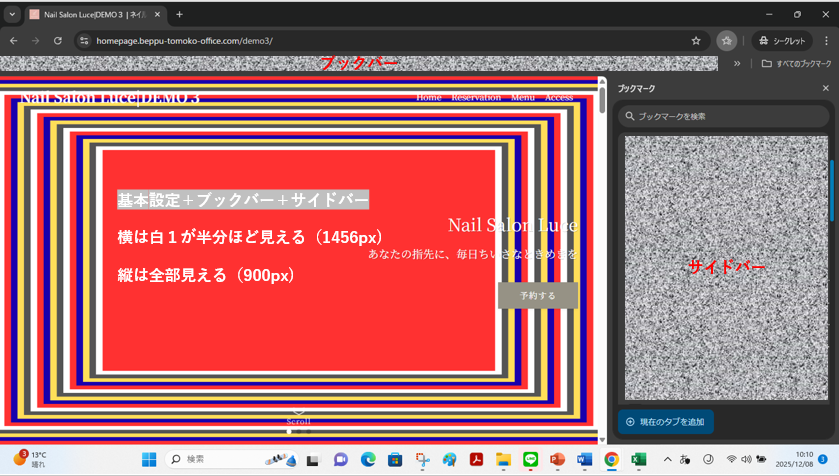This screenshot has width=839, height=476.
Task: Expand hidden bookmarks with double chevron
Action: coord(737,64)
